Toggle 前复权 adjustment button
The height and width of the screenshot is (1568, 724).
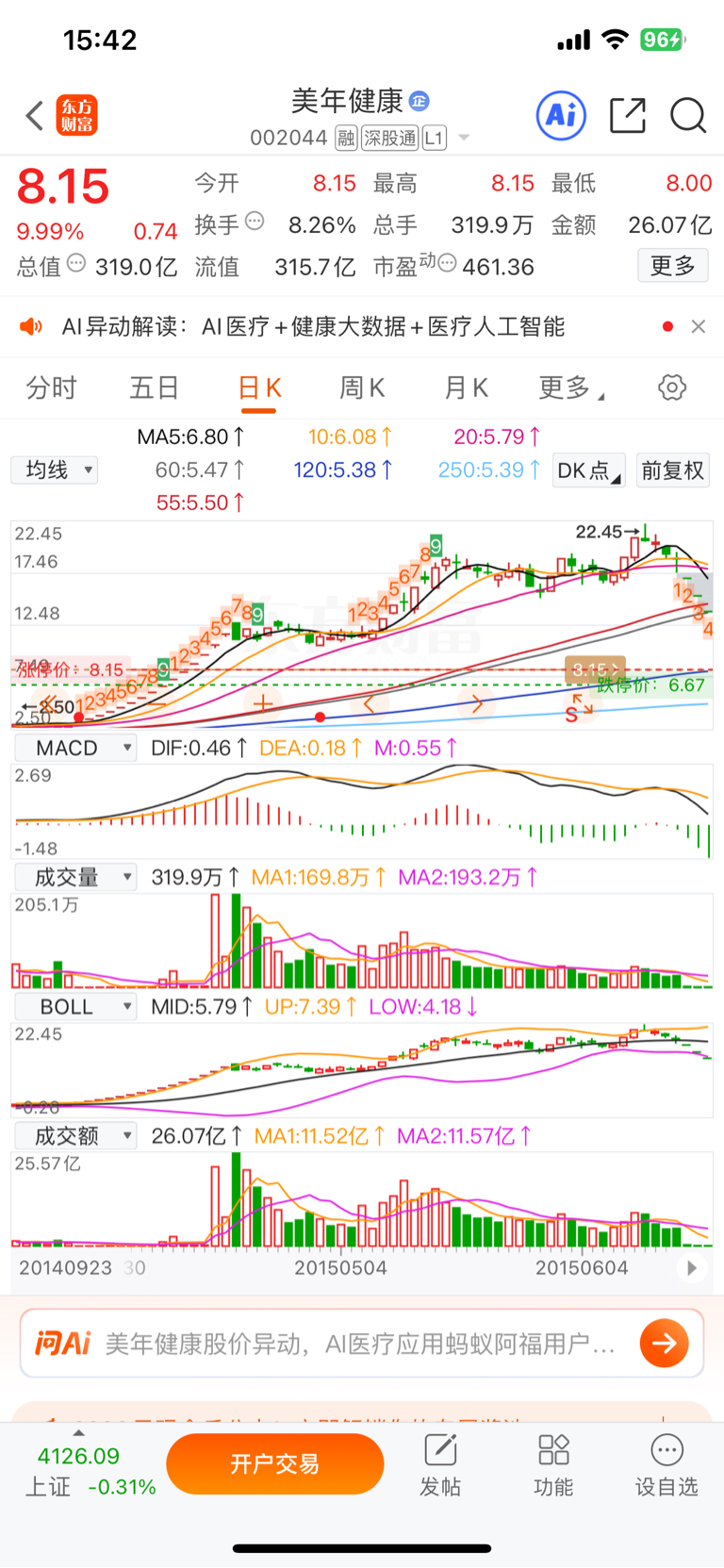(x=673, y=470)
